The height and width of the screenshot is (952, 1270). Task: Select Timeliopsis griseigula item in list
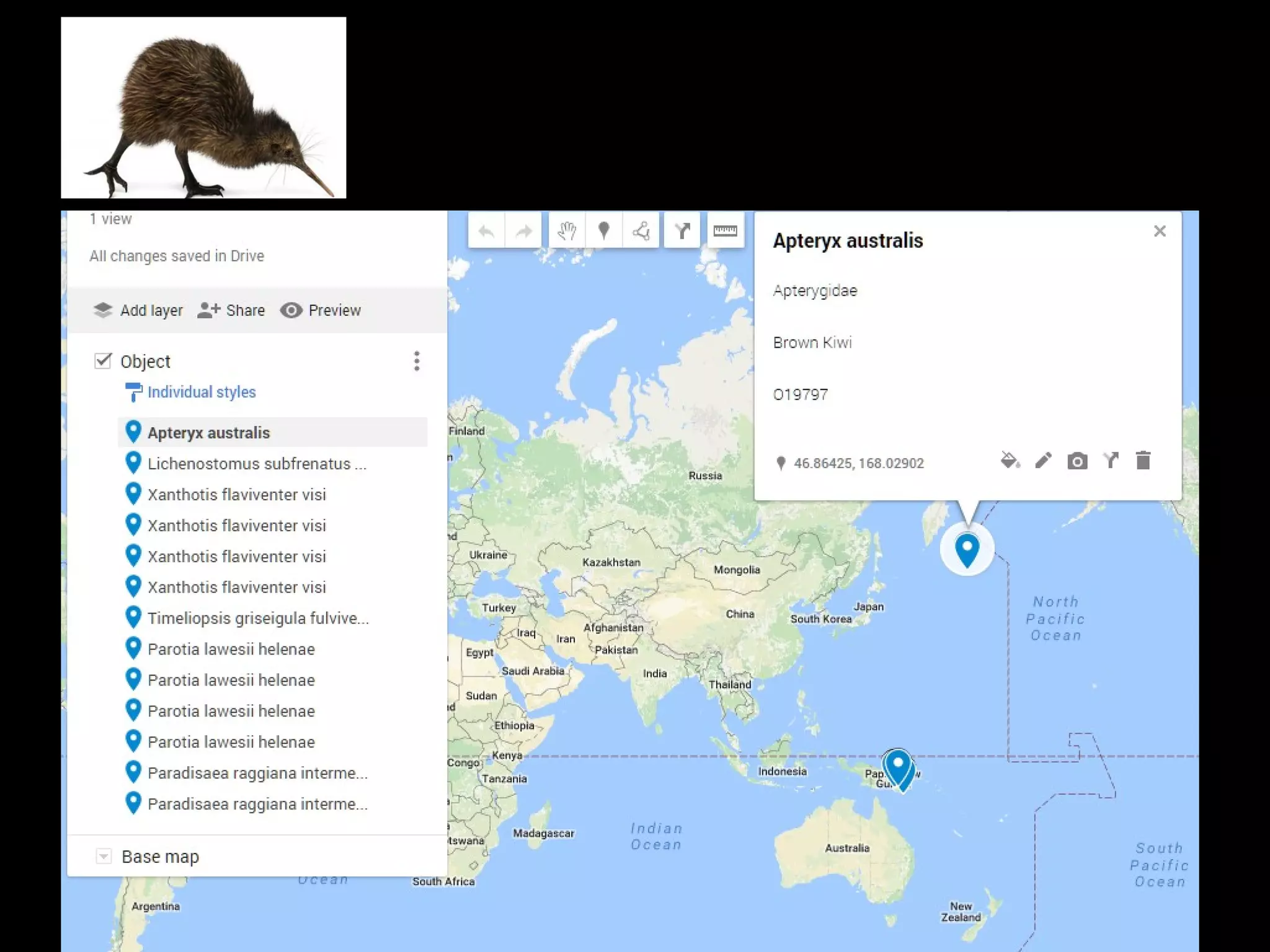click(258, 618)
